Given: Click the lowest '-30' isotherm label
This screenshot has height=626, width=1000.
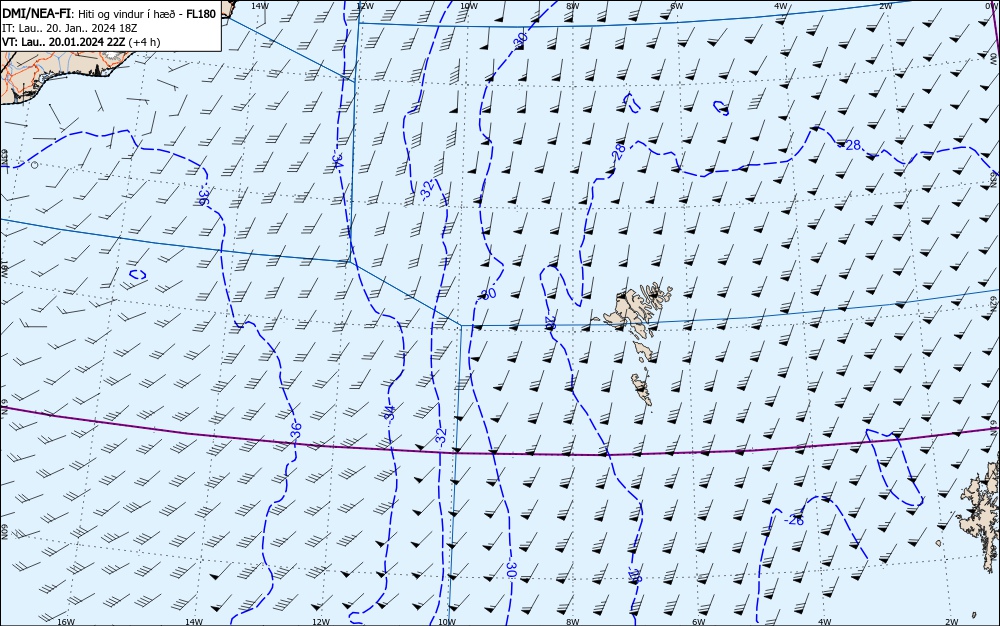Looking at the screenshot, I should tap(511, 569).
